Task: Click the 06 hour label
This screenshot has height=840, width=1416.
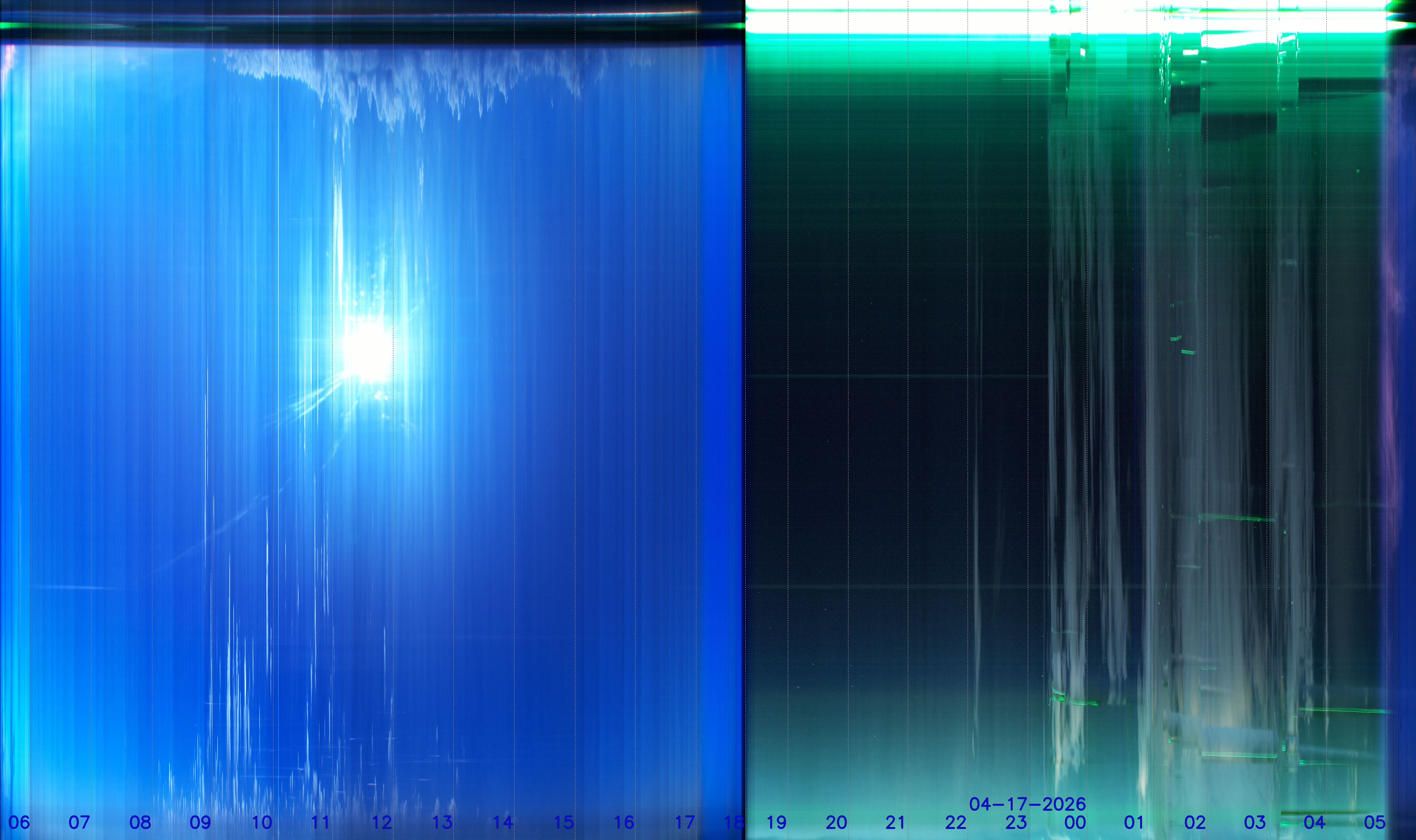Action: tap(19, 822)
